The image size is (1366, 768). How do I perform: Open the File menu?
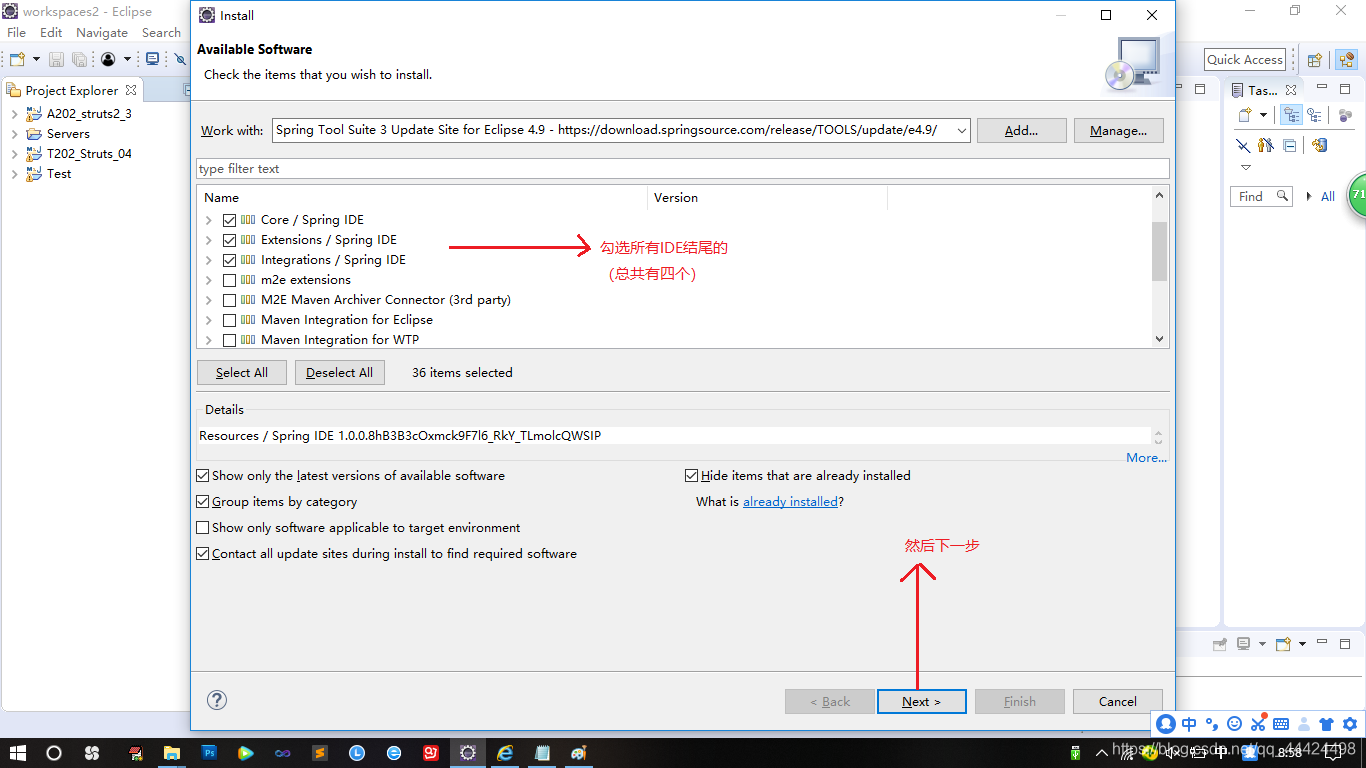[16, 32]
